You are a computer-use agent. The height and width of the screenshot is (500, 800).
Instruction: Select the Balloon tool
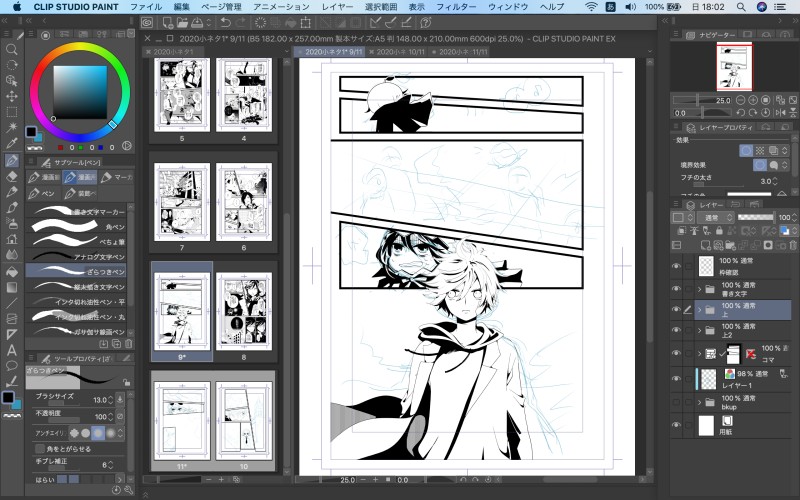tap(11, 366)
